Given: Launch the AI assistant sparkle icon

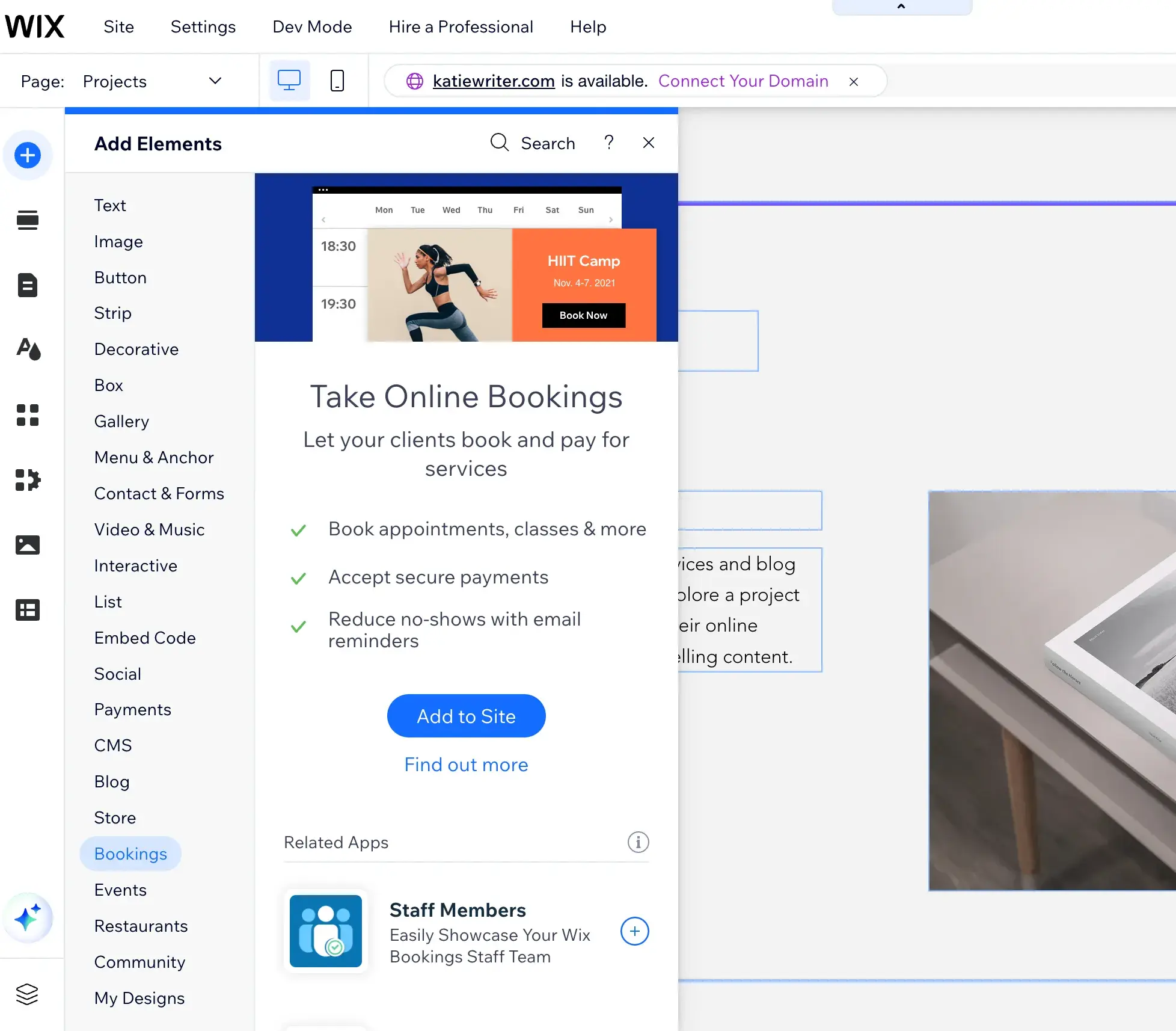Looking at the screenshot, I should (28, 918).
